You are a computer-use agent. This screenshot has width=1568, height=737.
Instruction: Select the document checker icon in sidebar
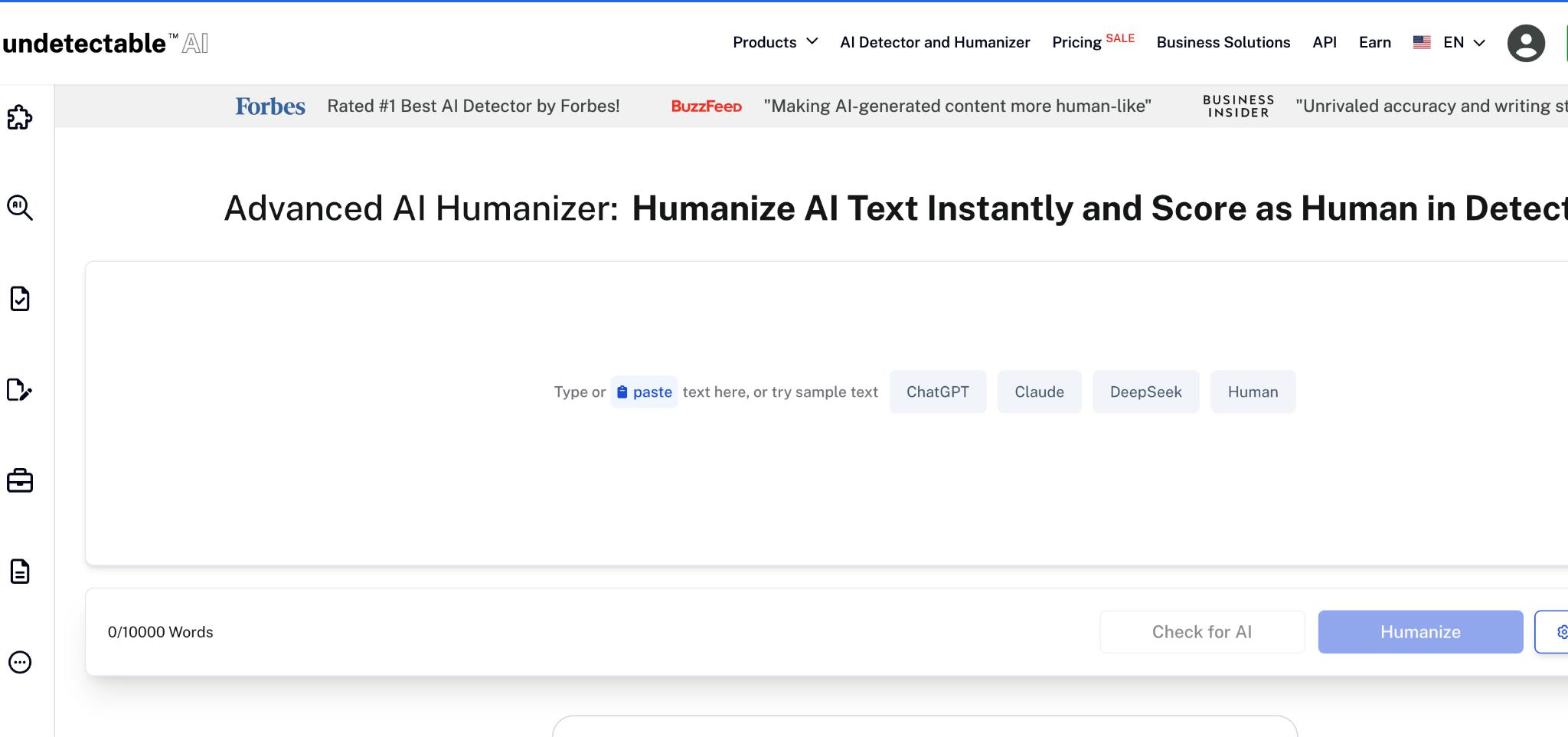21,299
